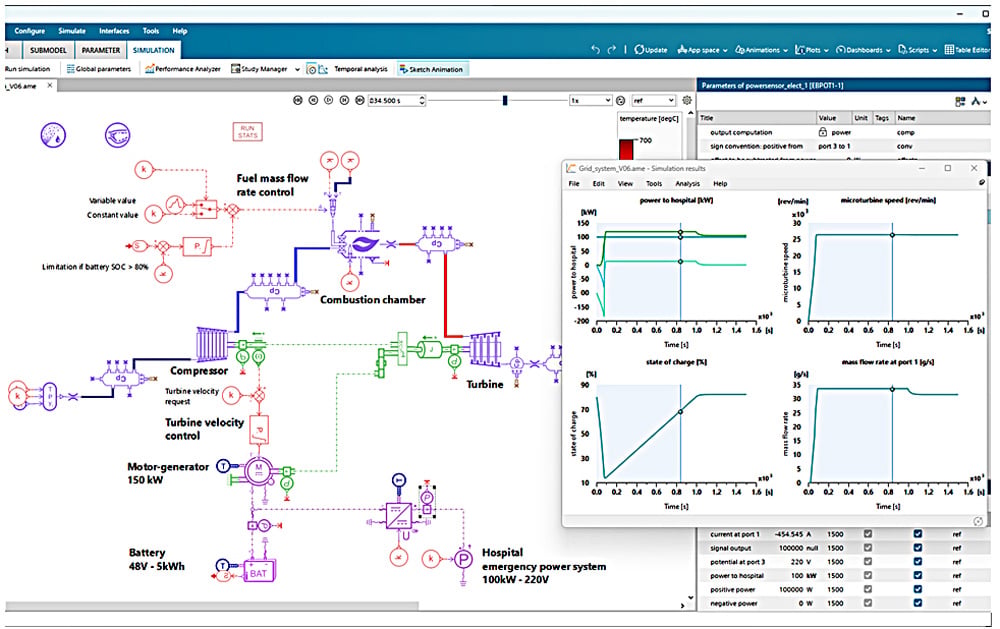This screenshot has width=1000, height=629.
Task: Click the red temperature color scale bar
Action: pos(627,149)
